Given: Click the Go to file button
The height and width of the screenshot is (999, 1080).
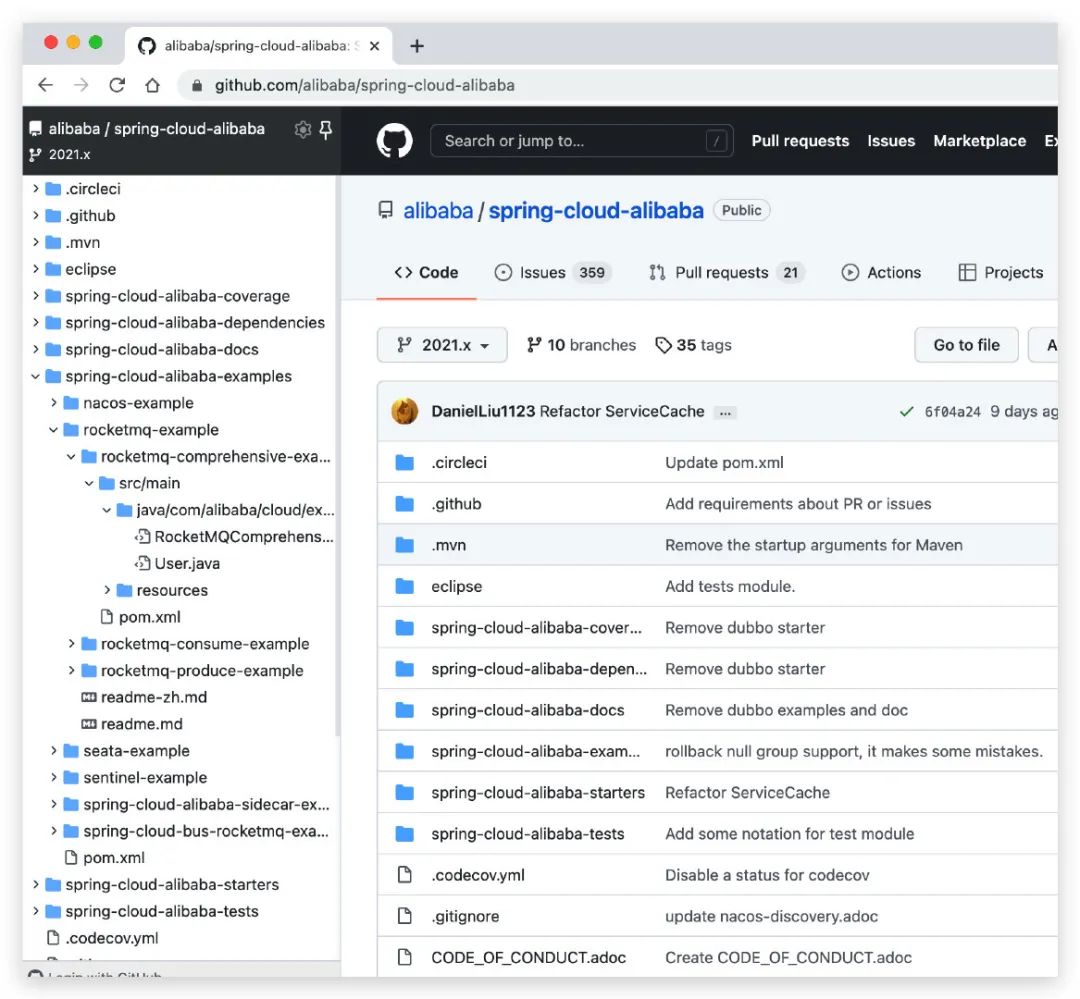Looking at the screenshot, I should pyautogui.click(x=966, y=345).
